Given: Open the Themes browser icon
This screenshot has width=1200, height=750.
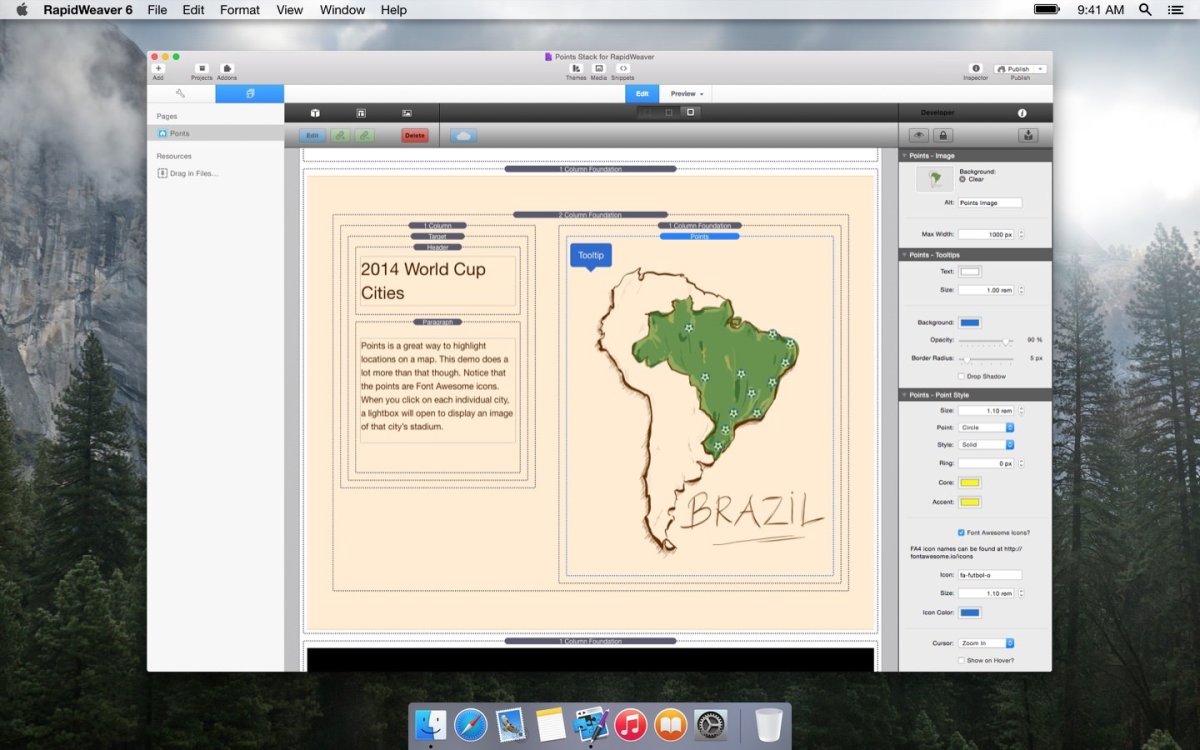Looking at the screenshot, I should 576,69.
